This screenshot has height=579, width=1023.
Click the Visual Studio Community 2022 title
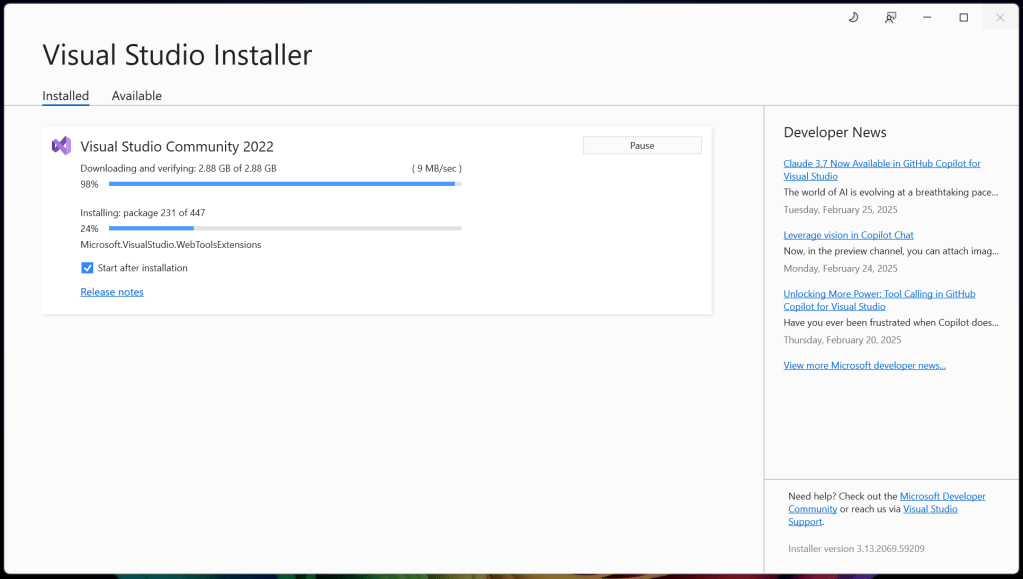(177, 146)
